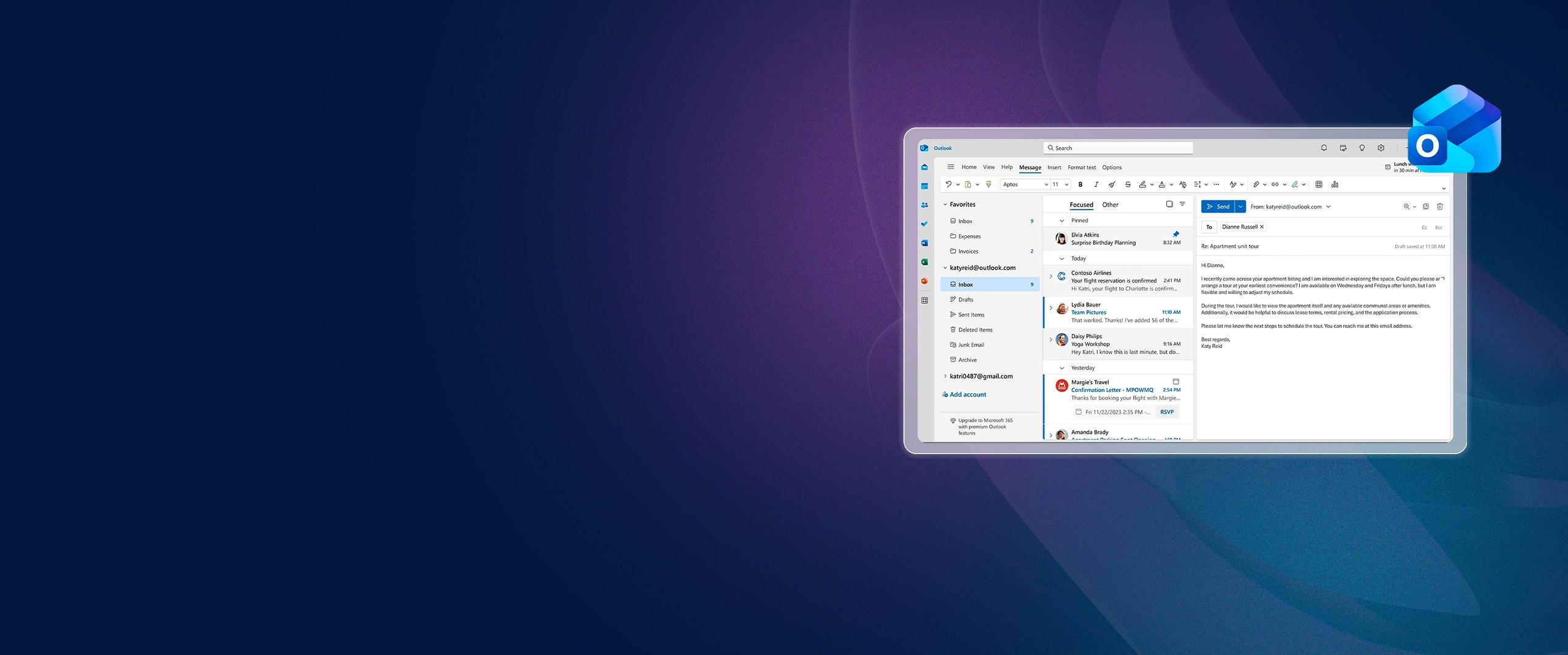Viewport: 1568px width, 655px height.
Task: Toggle the select-all checkbox in message list
Action: tap(1169, 205)
